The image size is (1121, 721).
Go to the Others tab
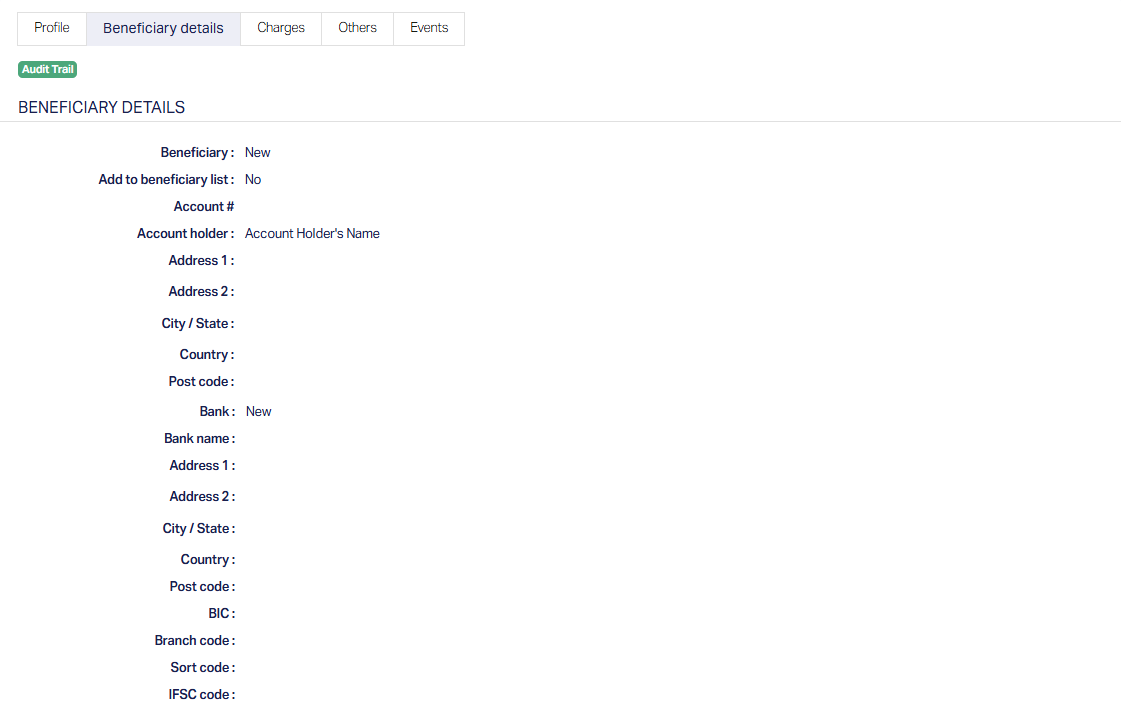[x=357, y=28]
